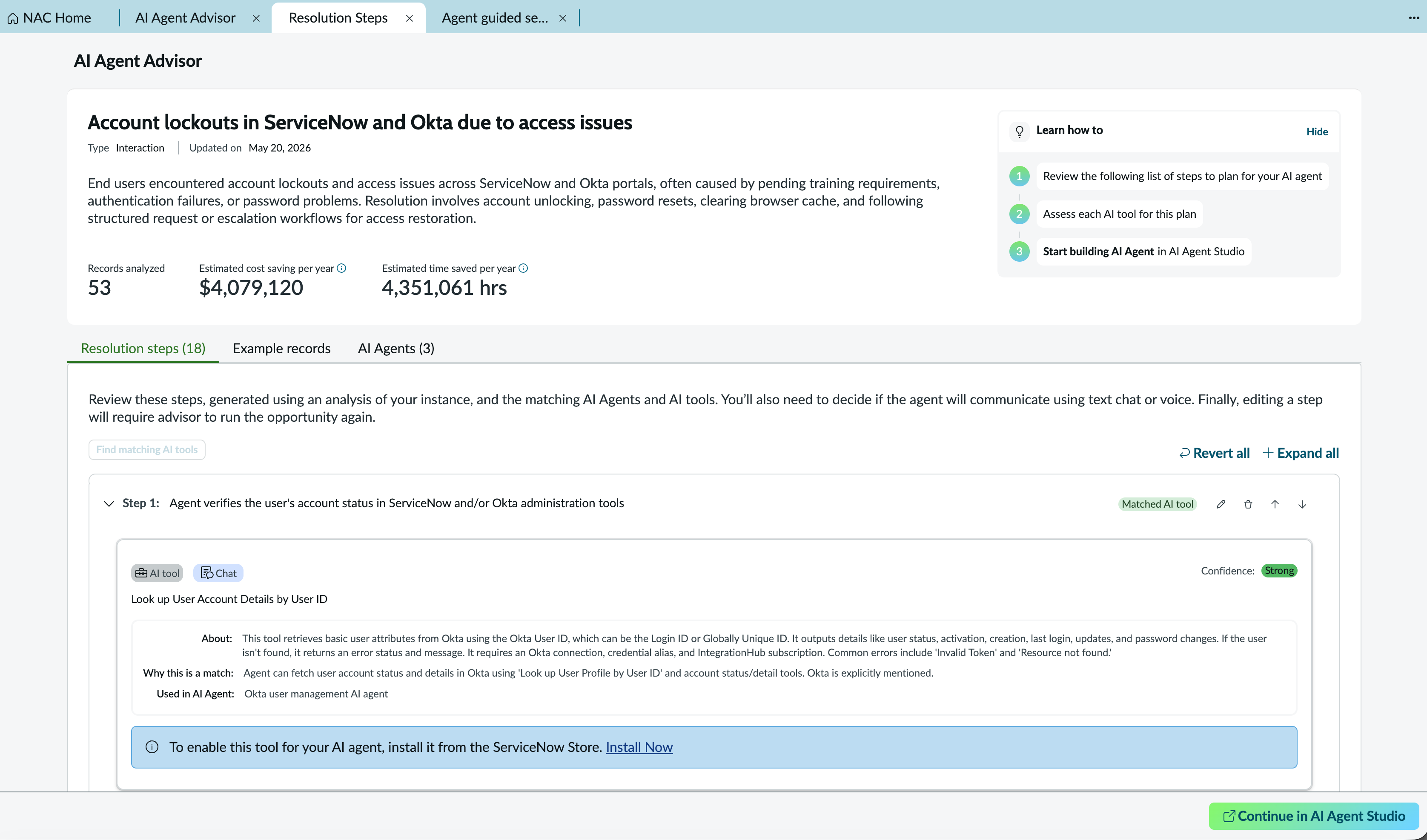Viewport: 1427px width, 840px height.
Task: Show info for estimated time saved
Action: click(x=523, y=269)
